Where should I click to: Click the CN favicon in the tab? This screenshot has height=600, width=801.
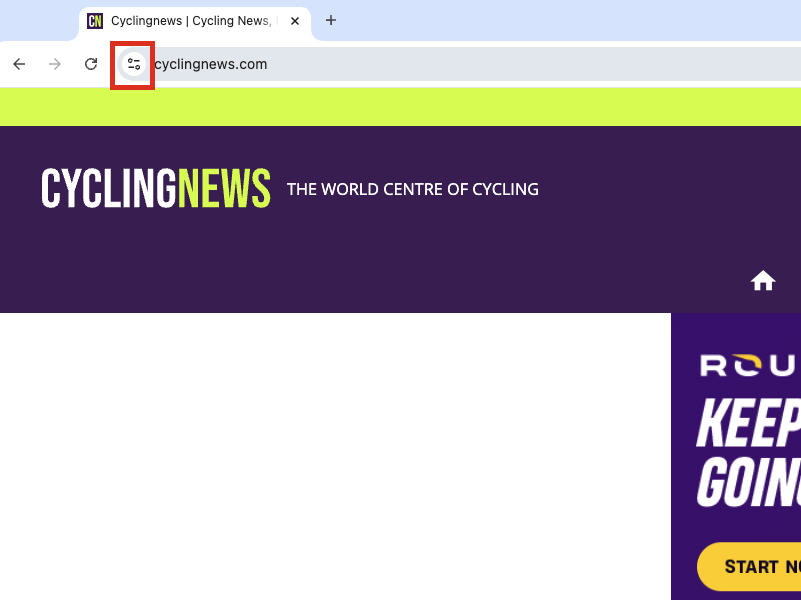click(x=95, y=21)
